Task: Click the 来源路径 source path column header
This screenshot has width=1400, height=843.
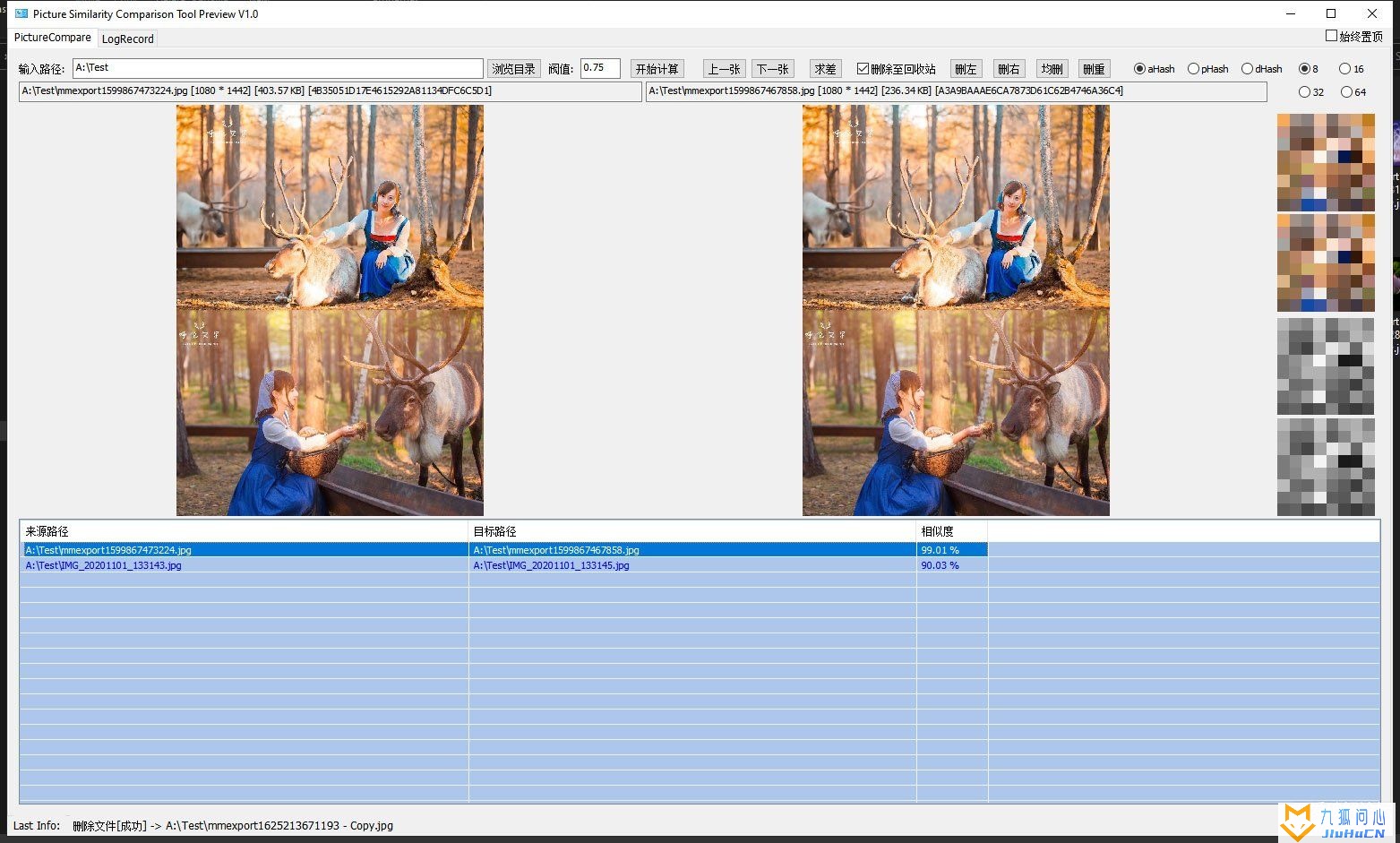Action: point(245,531)
